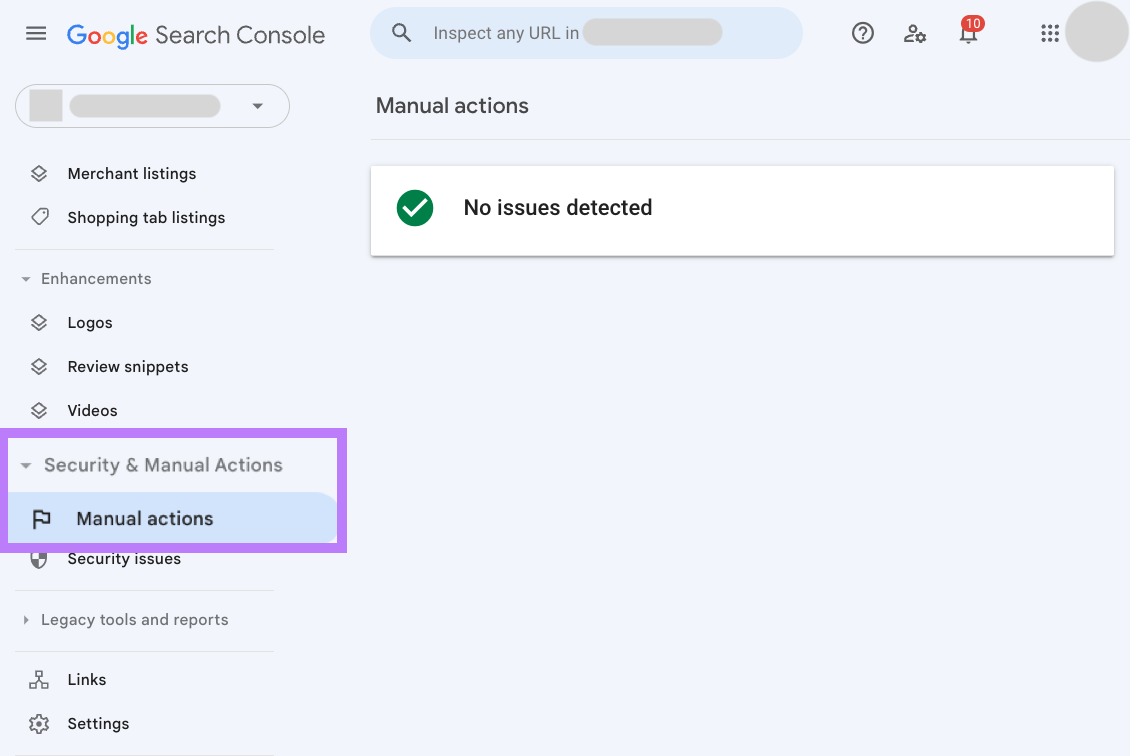Open the property selector dropdown

[257, 105]
